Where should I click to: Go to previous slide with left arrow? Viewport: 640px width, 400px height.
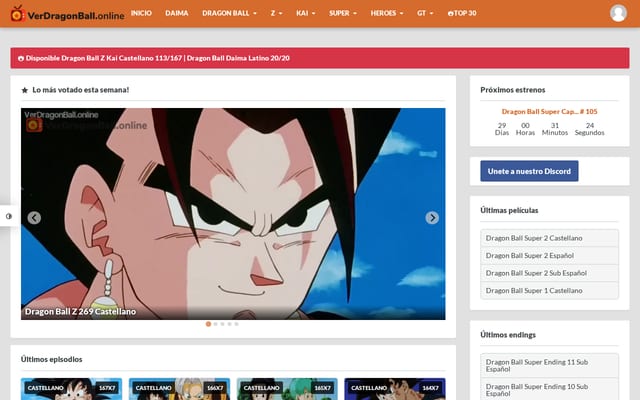[x=34, y=218]
